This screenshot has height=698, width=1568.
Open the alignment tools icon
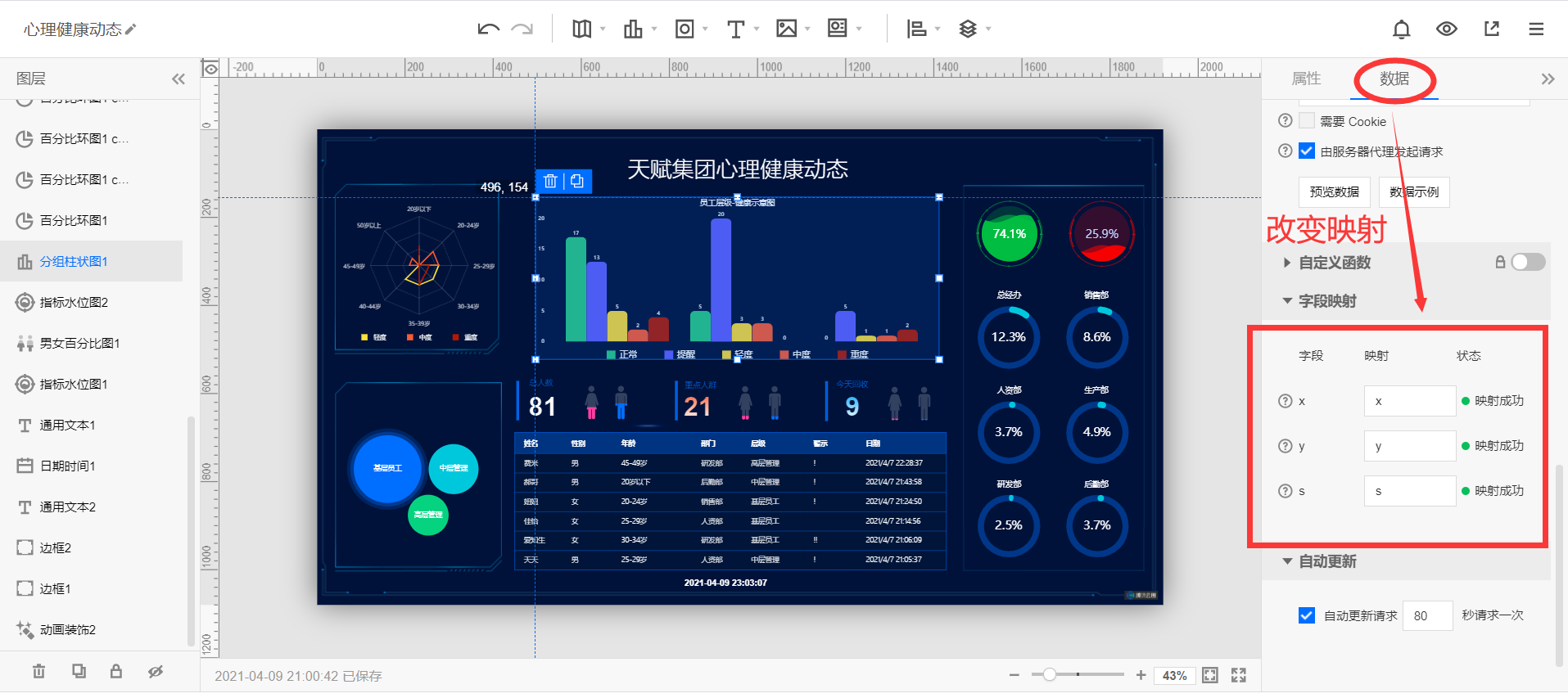(x=916, y=29)
